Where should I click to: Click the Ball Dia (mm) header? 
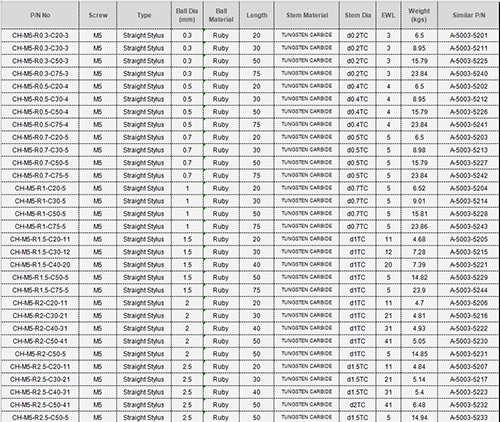pos(187,15)
